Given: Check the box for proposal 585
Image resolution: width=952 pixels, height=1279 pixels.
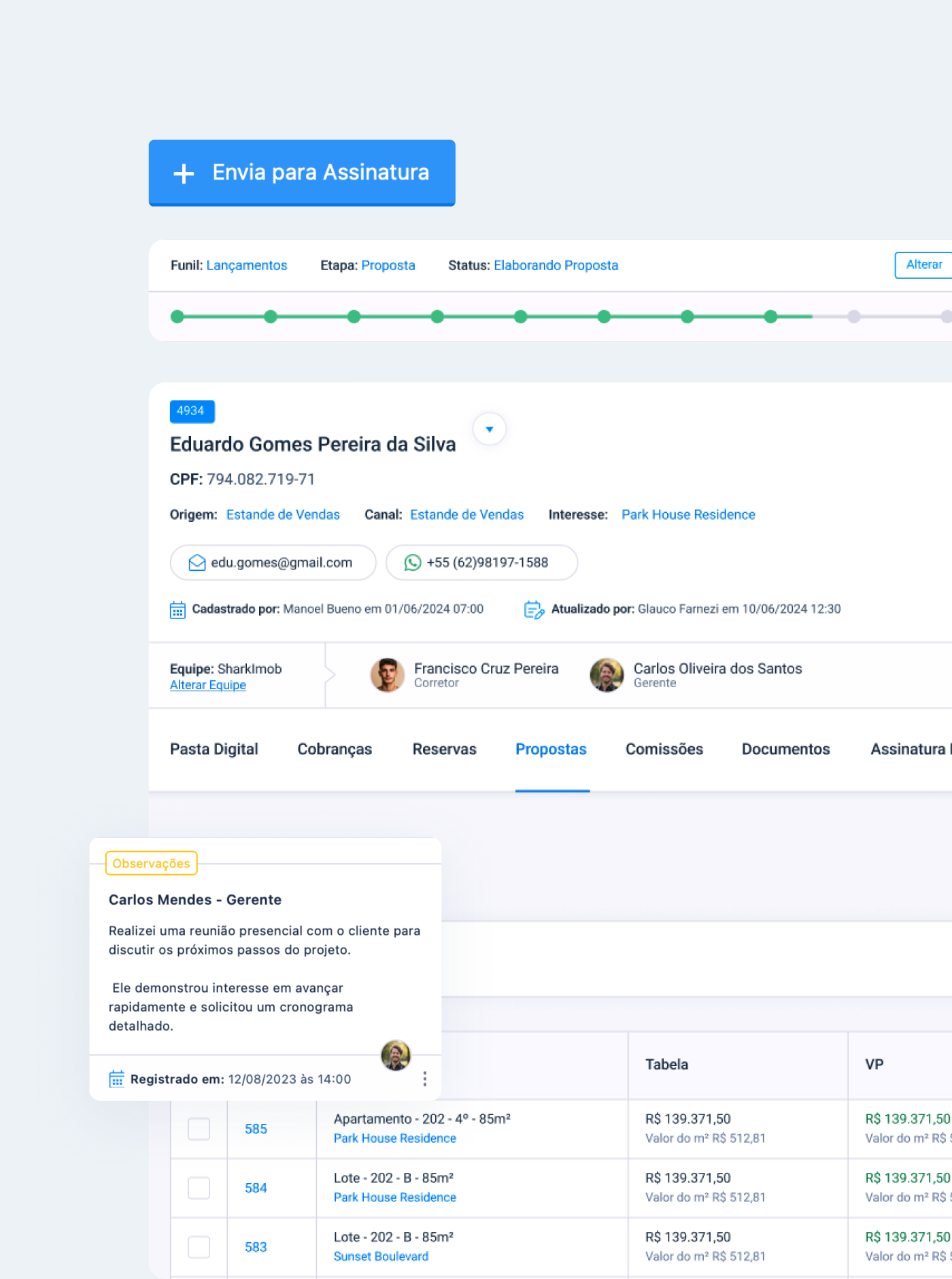Looking at the screenshot, I should (199, 1129).
